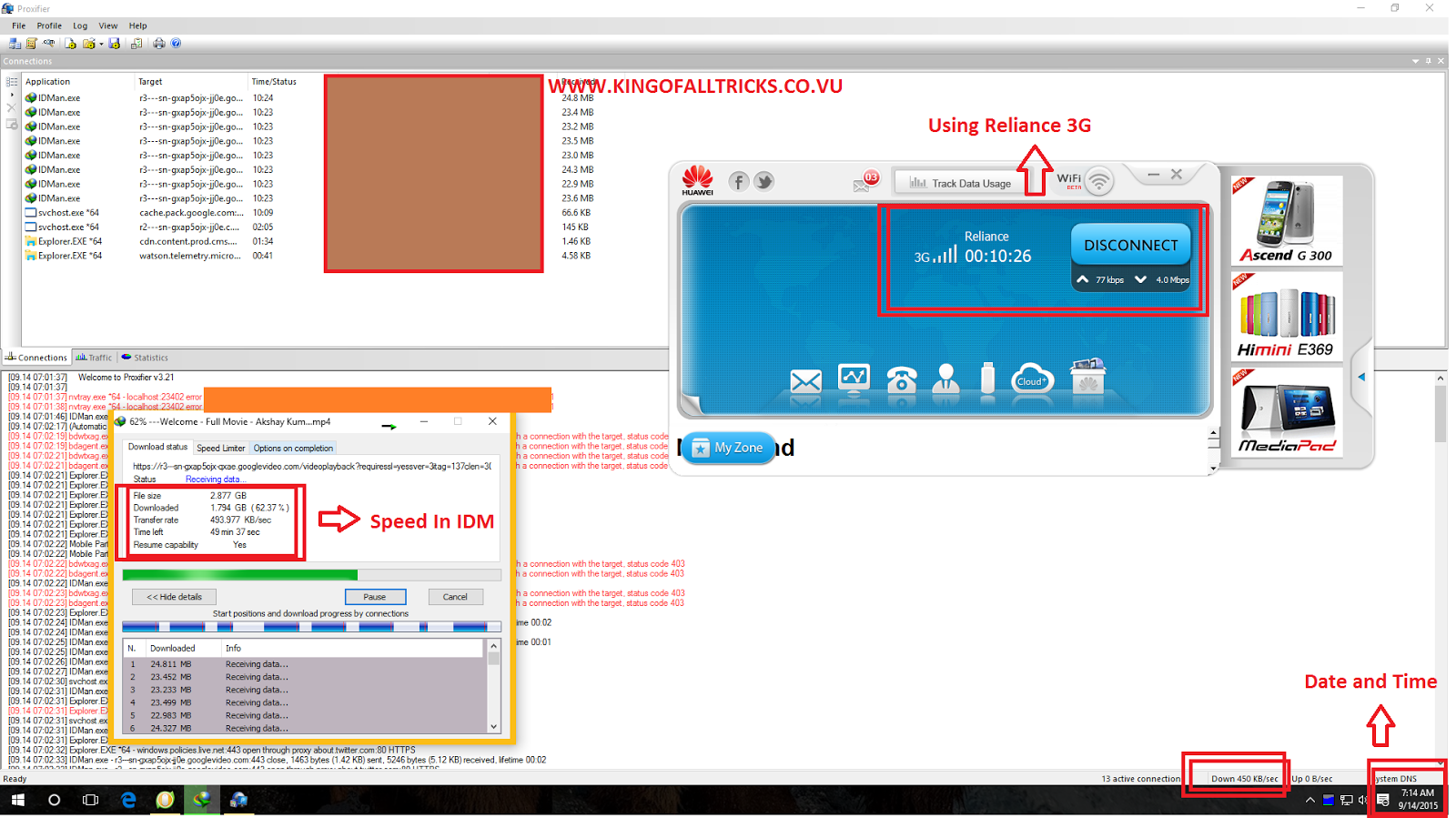
Task: Switch to IDM Speed Limiter tab
Action: (x=221, y=448)
